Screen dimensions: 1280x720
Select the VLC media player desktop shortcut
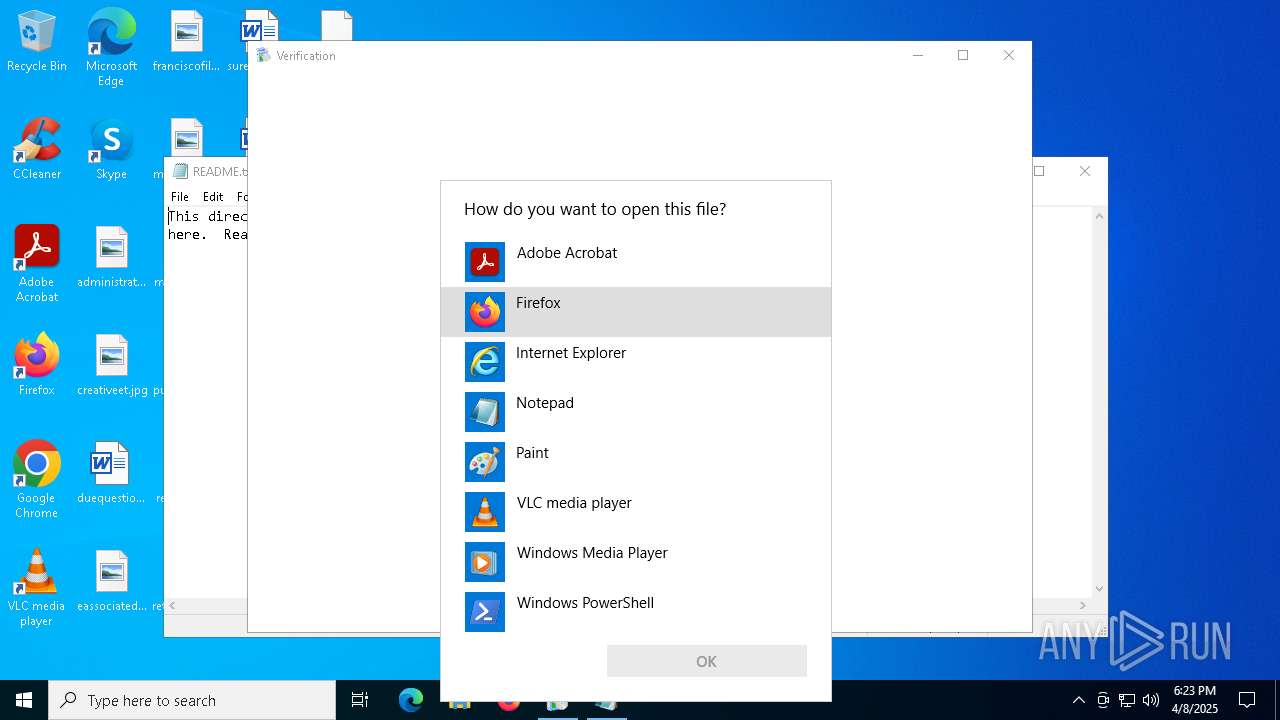[x=37, y=588]
